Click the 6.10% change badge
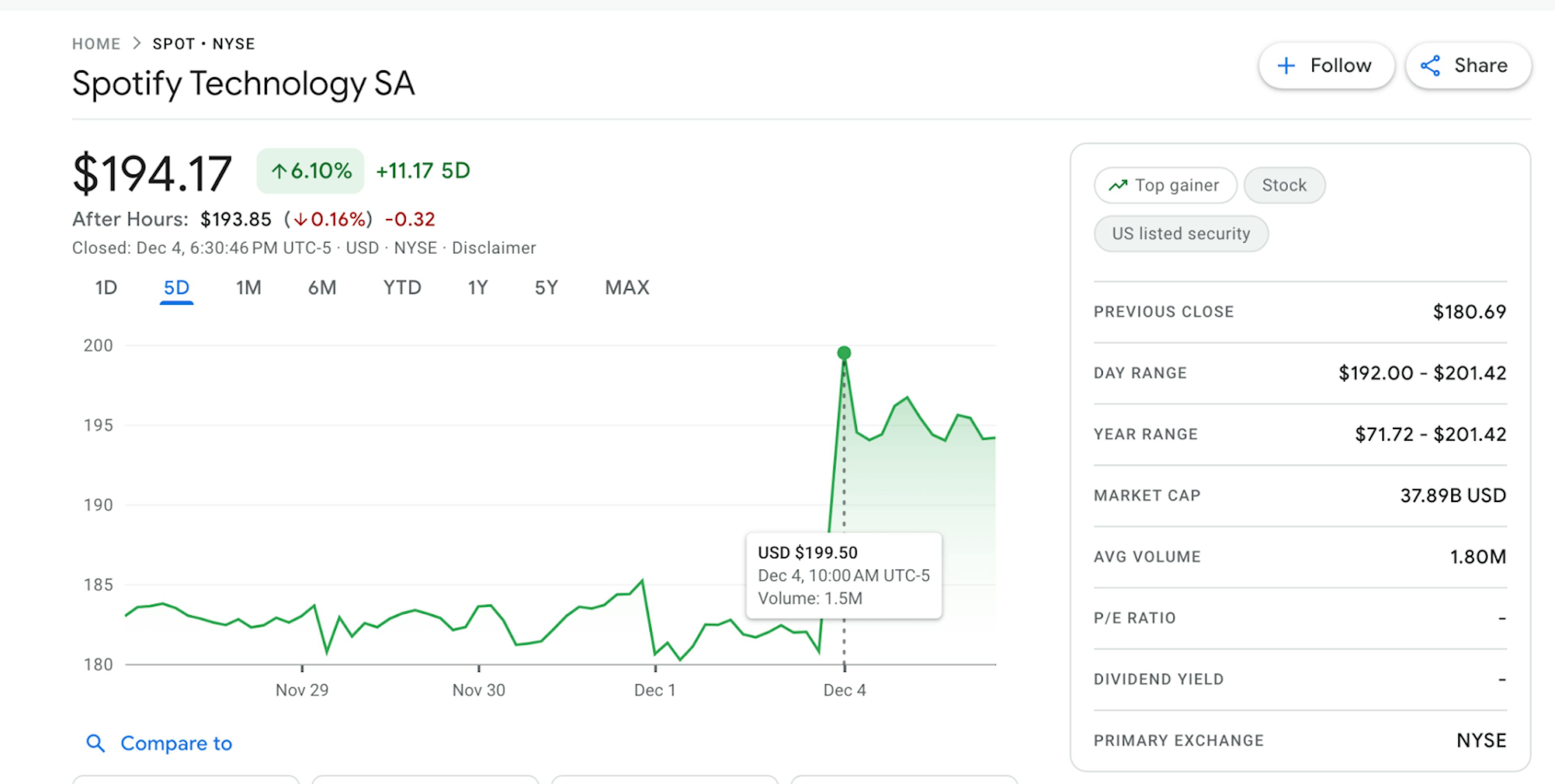Image resolution: width=1555 pixels, height=784 pixels. point(310,171)
